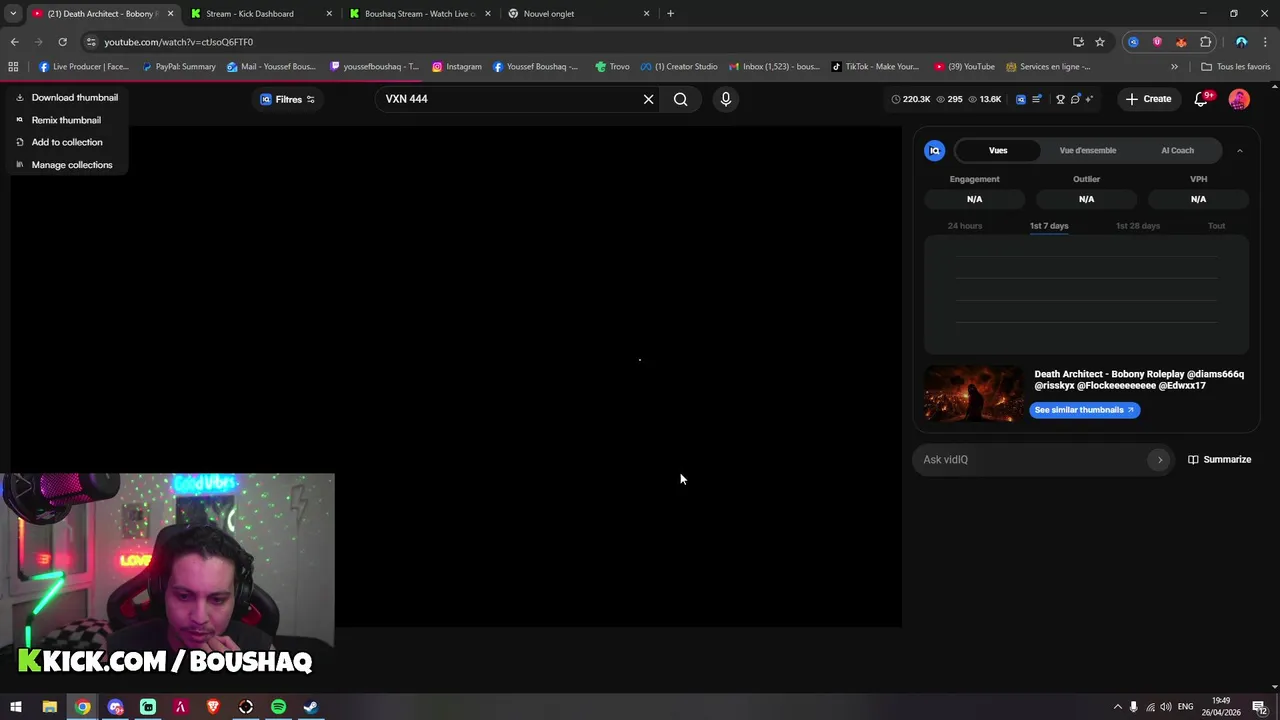Expand hidden bookmarks chevron
The image size is (1280, 720).
click(x=1174, y=67)
